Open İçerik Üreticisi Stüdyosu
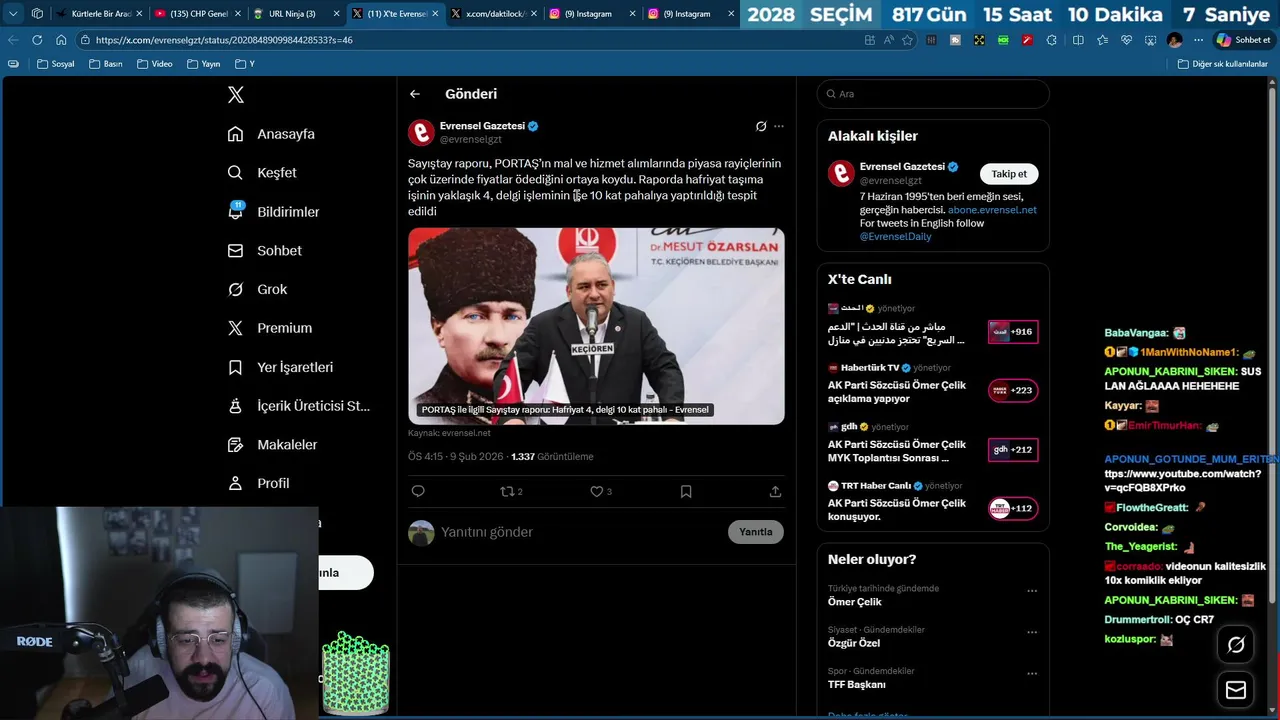This screenshot has width=1280, height=720. tap(299, 406)
